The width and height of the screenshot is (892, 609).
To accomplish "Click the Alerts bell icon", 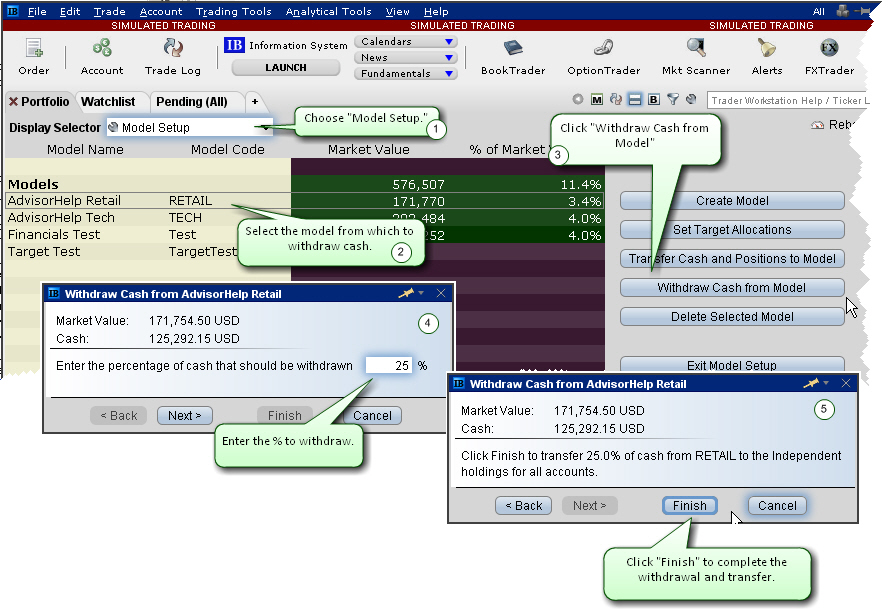I will [x=767, y=50].
